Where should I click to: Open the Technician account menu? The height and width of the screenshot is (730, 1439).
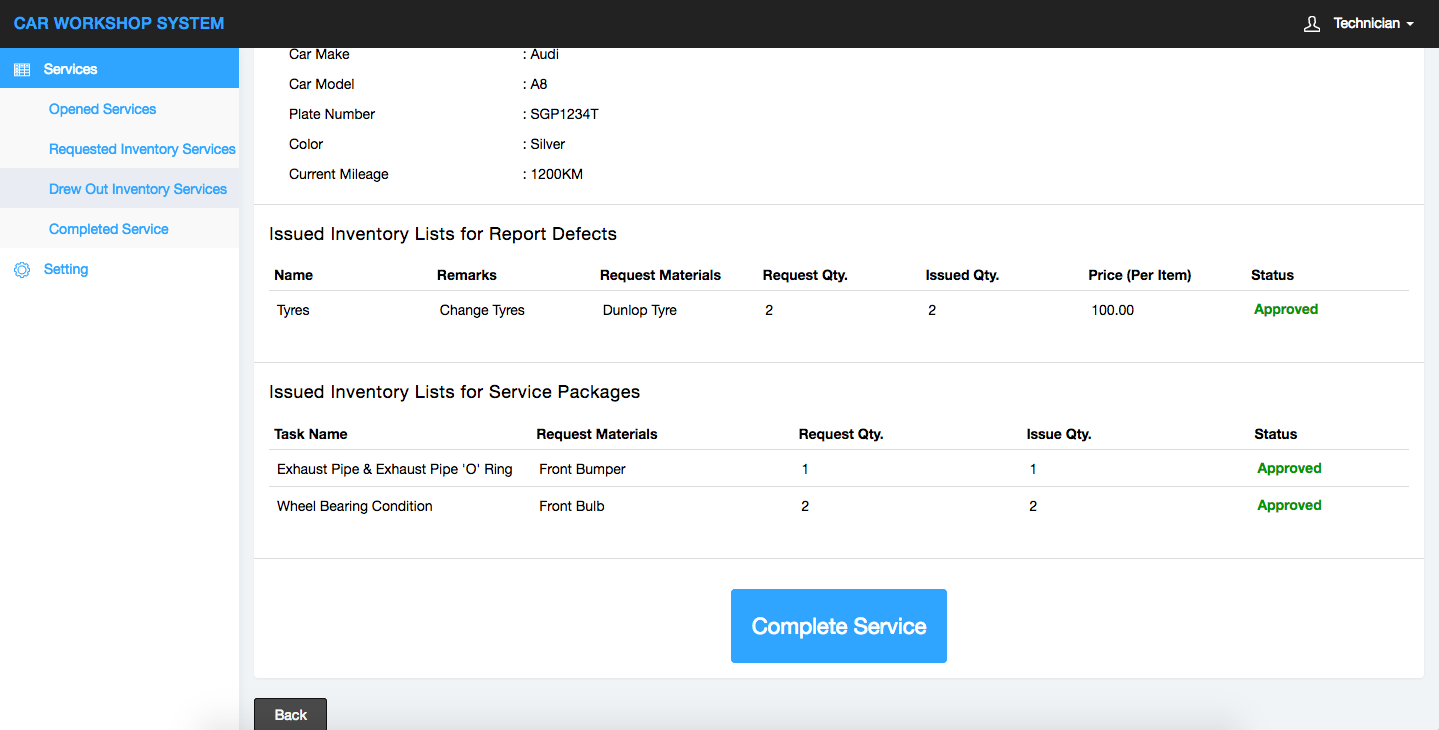coord(1366,24)
